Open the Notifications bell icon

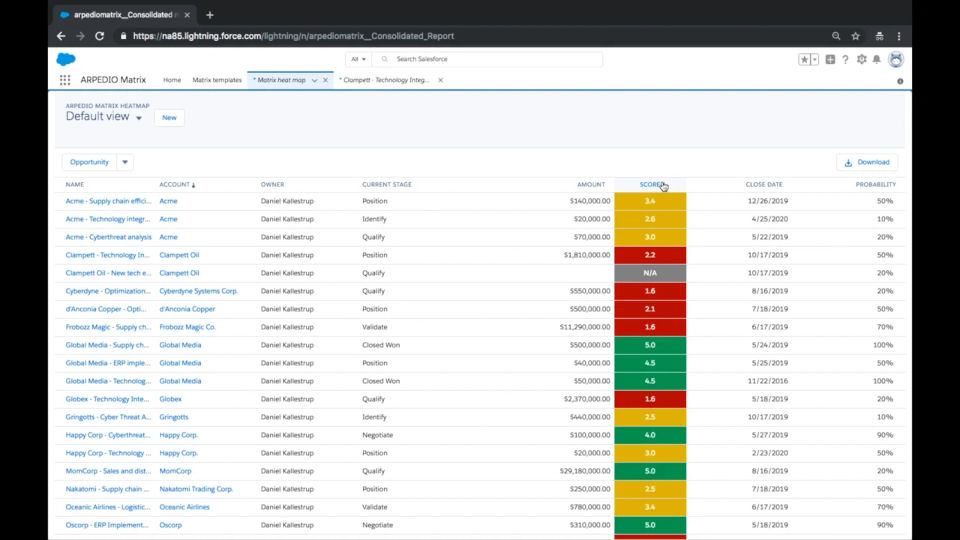877,59
